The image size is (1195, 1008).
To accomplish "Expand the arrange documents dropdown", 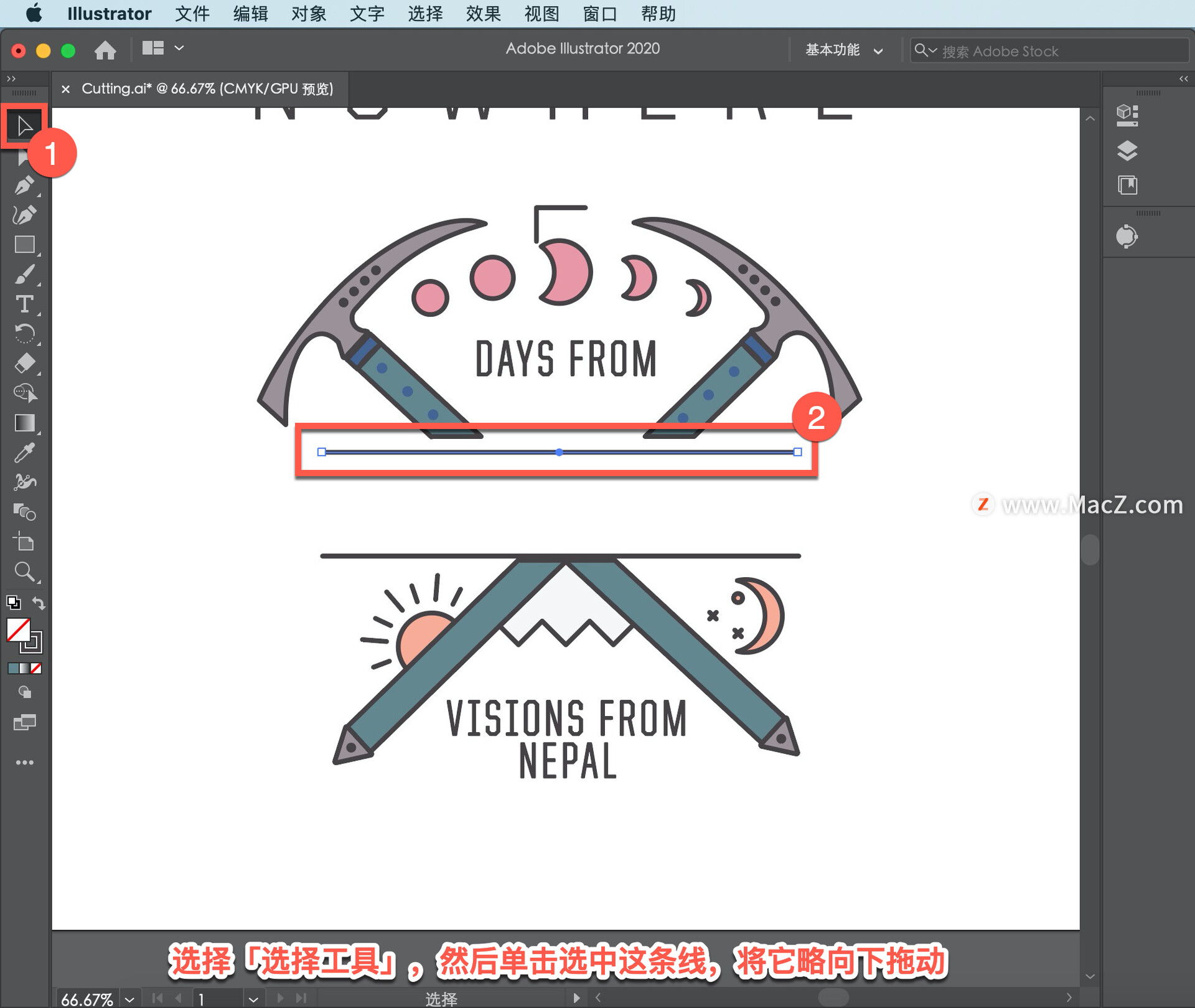I will tap(179, 48).
